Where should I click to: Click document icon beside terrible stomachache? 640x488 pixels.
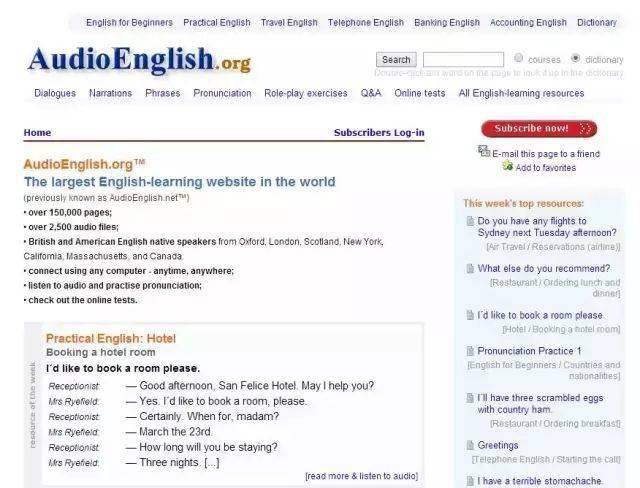(470, 481)
